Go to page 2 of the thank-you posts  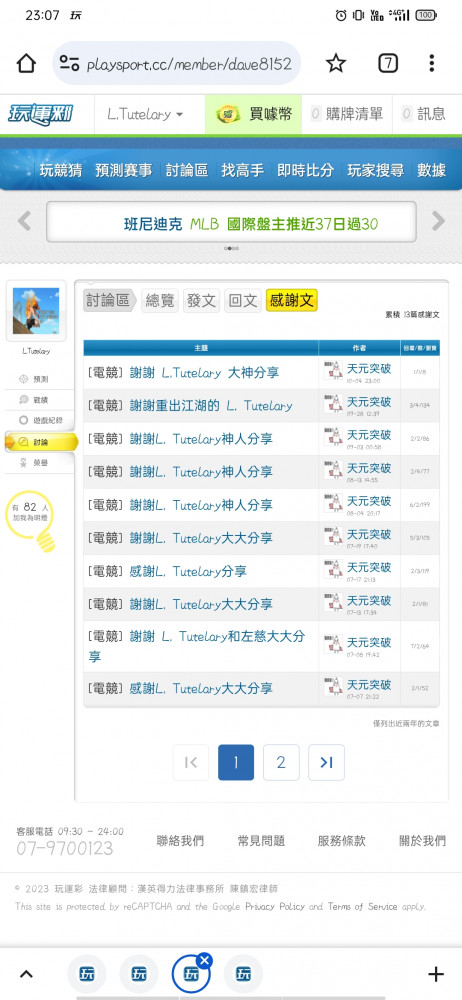pyautogui.click(x=281, y=762)
